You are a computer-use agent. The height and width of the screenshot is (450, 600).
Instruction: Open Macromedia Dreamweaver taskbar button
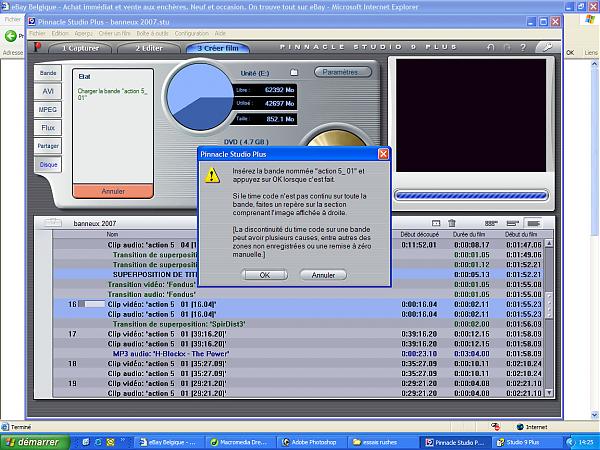(x=240, y=442)
